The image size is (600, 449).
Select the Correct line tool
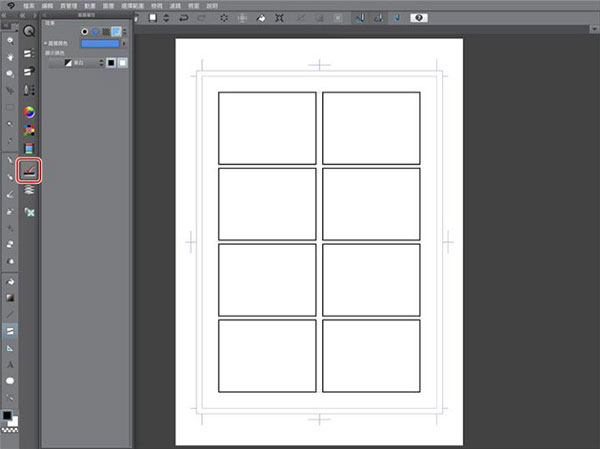point(10,397)
